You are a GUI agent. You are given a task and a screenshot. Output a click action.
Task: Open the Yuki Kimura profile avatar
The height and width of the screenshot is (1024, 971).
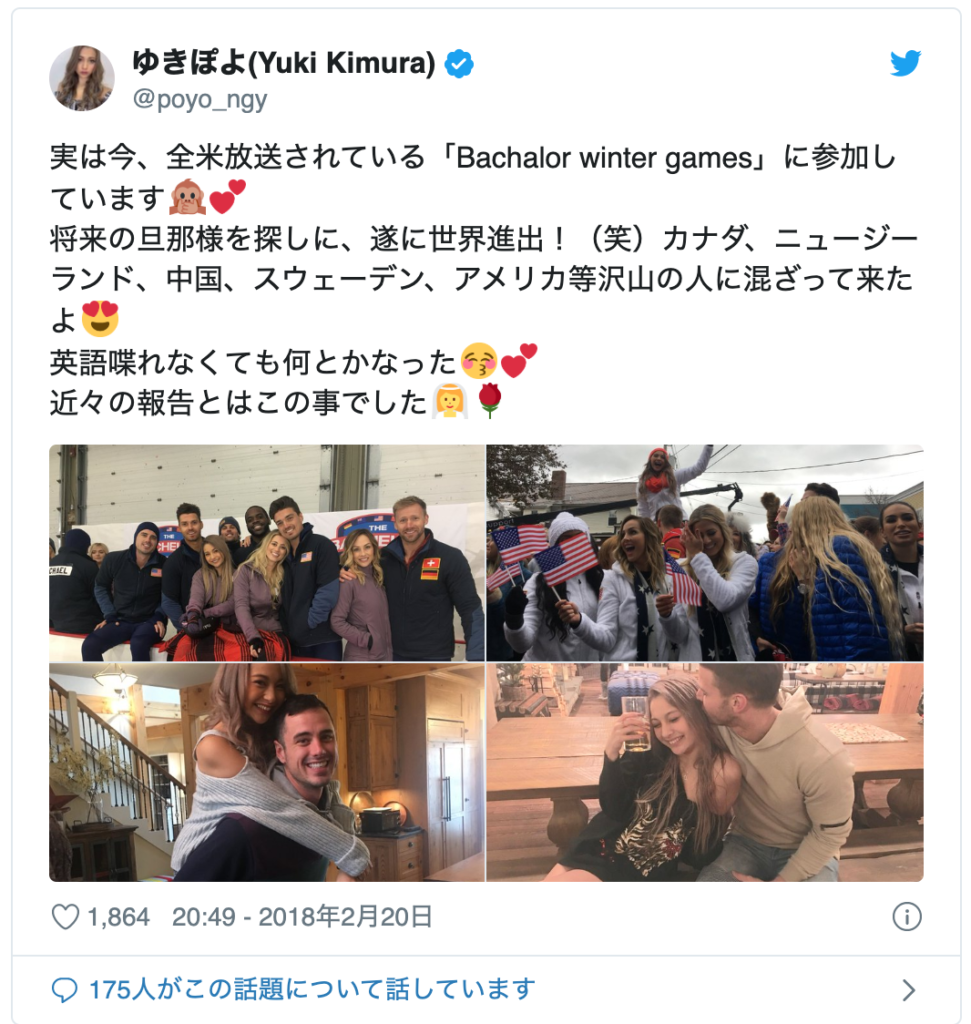(x=82, y=78)
